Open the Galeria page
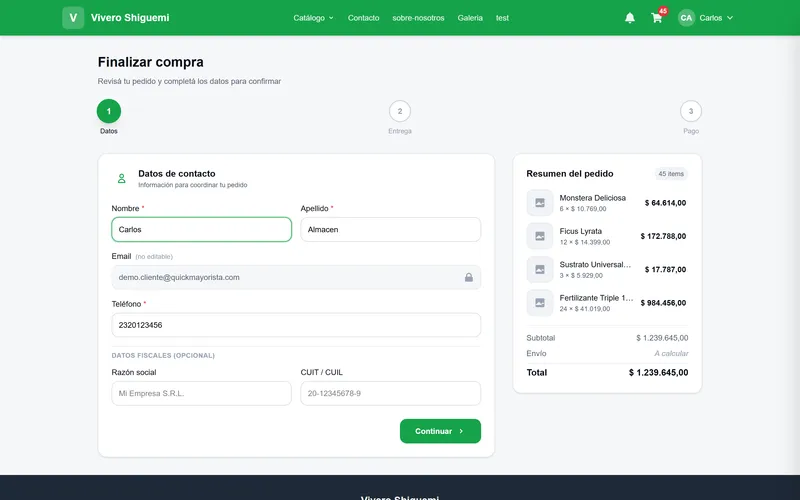Viewport: 800px width, 500px height. pyautogui.click(x=470, y=18)
